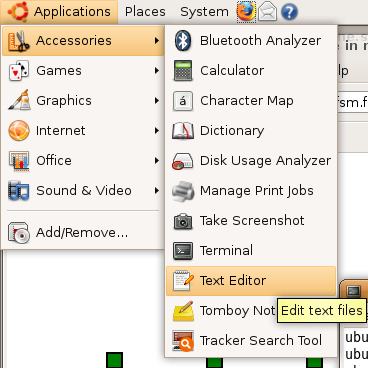Viewport: 368px width, 368px height.
Task: Click the Calculator icon
Action: (x=183, y=71)
